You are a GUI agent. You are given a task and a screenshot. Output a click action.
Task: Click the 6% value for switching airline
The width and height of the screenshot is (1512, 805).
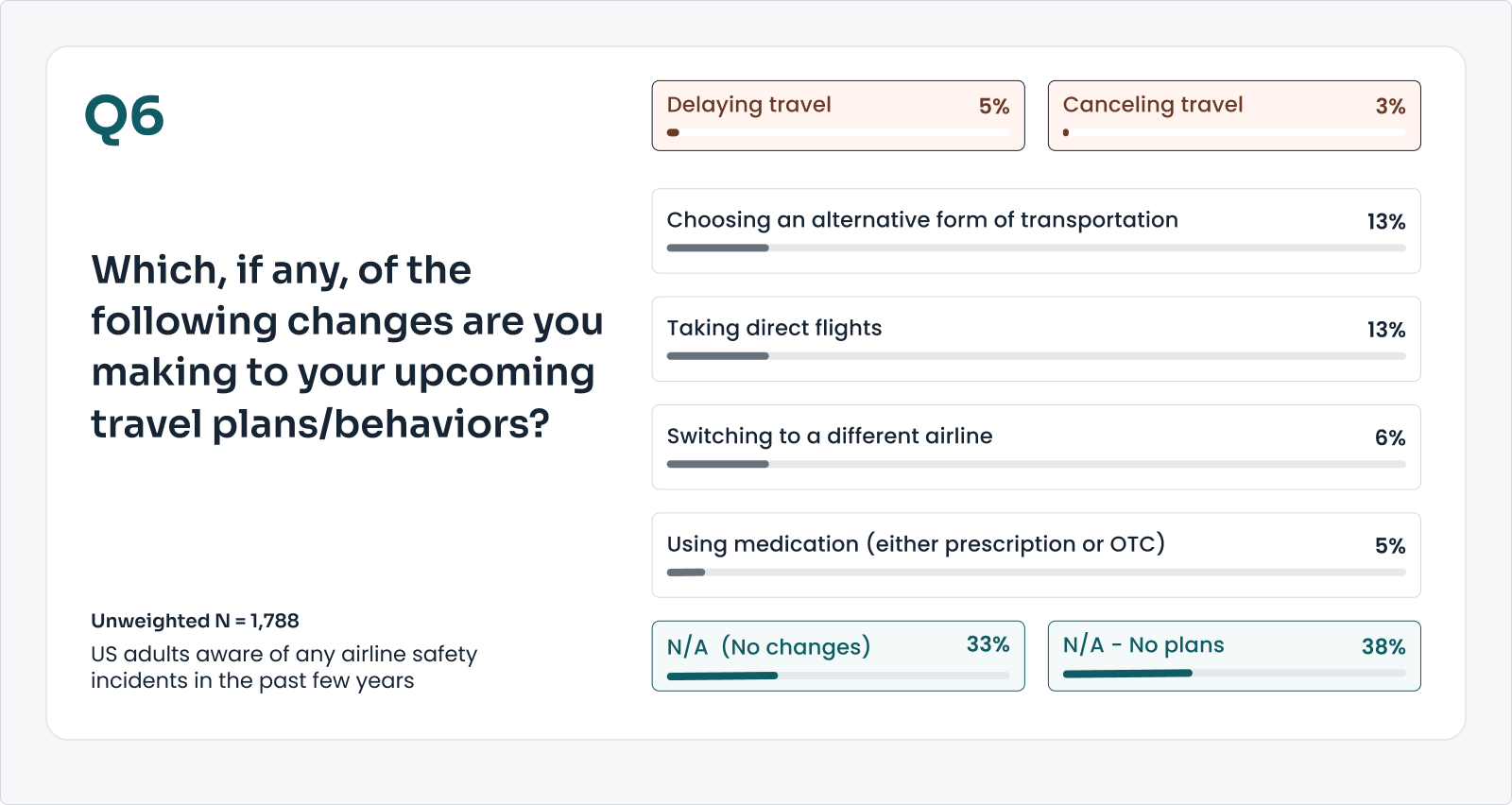click(1389, 438)
